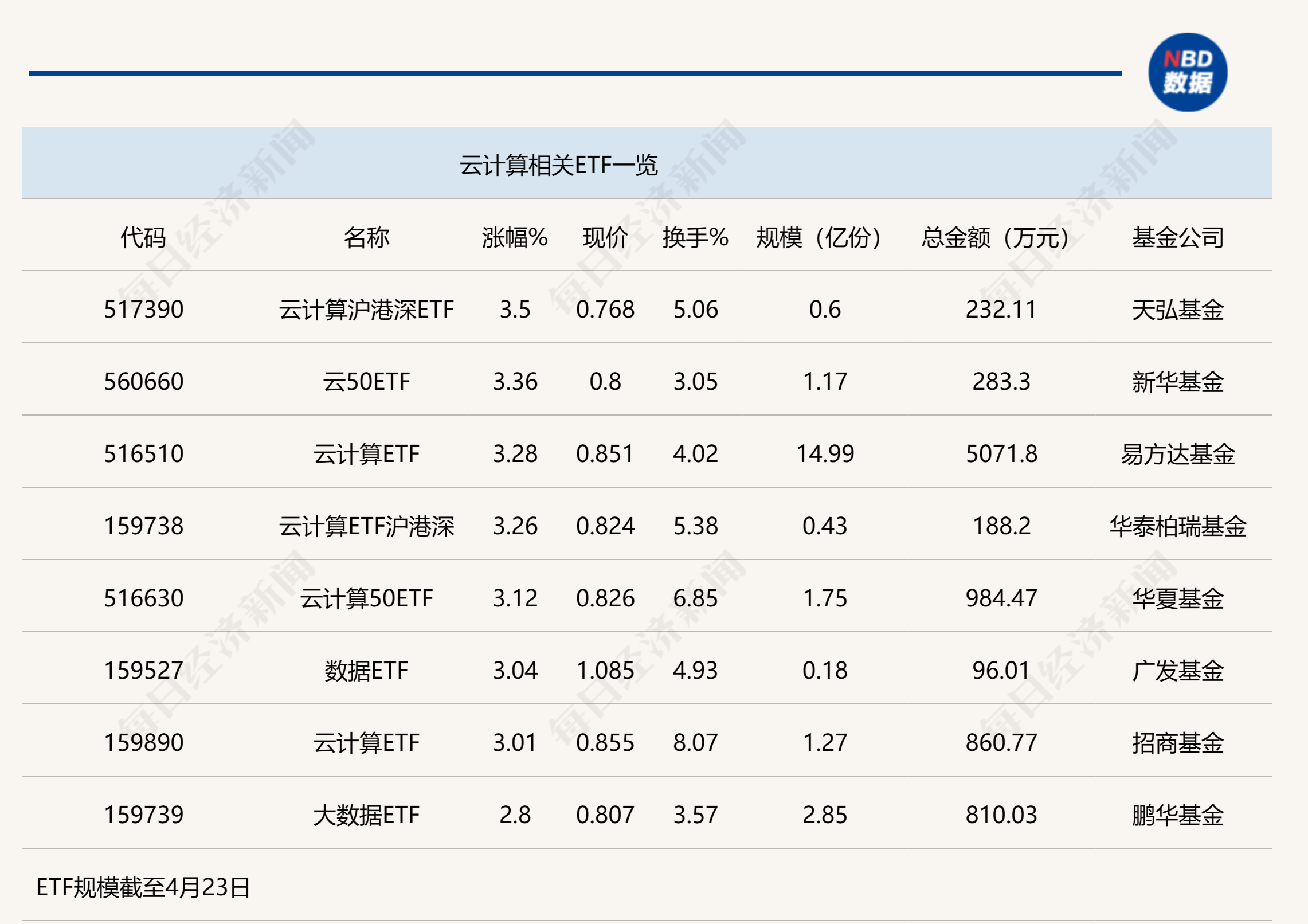This screenshot has height=924, width=1308.
Task: Click the 860.77 total amount cell
Action: pyautogui.click(x=1001, y=743)
